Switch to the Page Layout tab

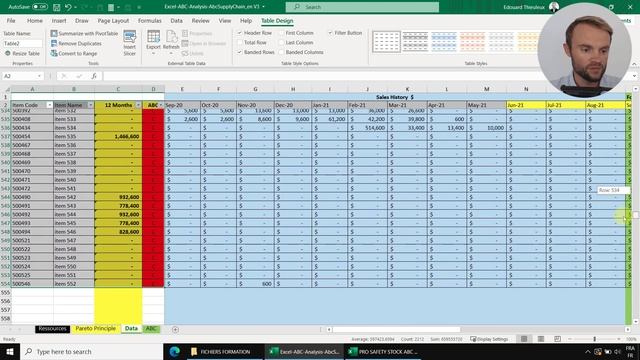point(113,20)
